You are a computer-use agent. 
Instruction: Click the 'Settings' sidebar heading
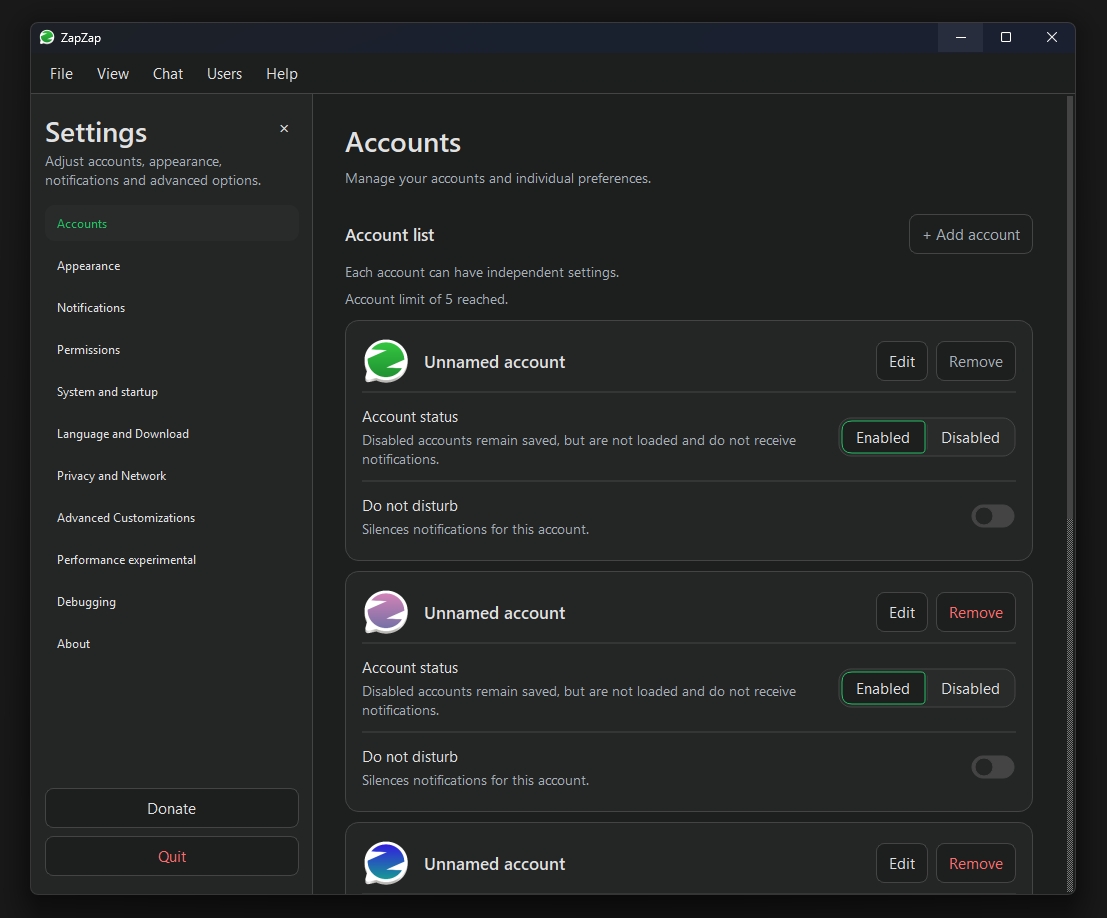(96, 133)
